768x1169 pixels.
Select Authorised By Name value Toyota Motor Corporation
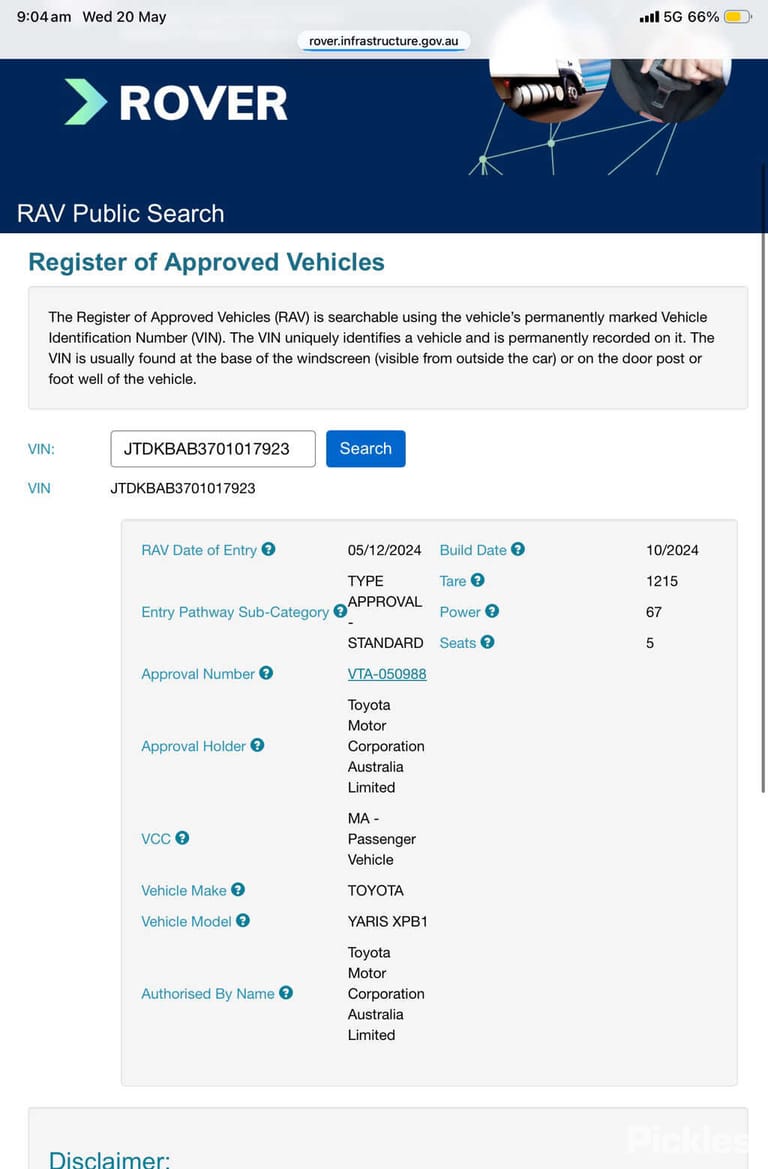click(x=385, y=993)
